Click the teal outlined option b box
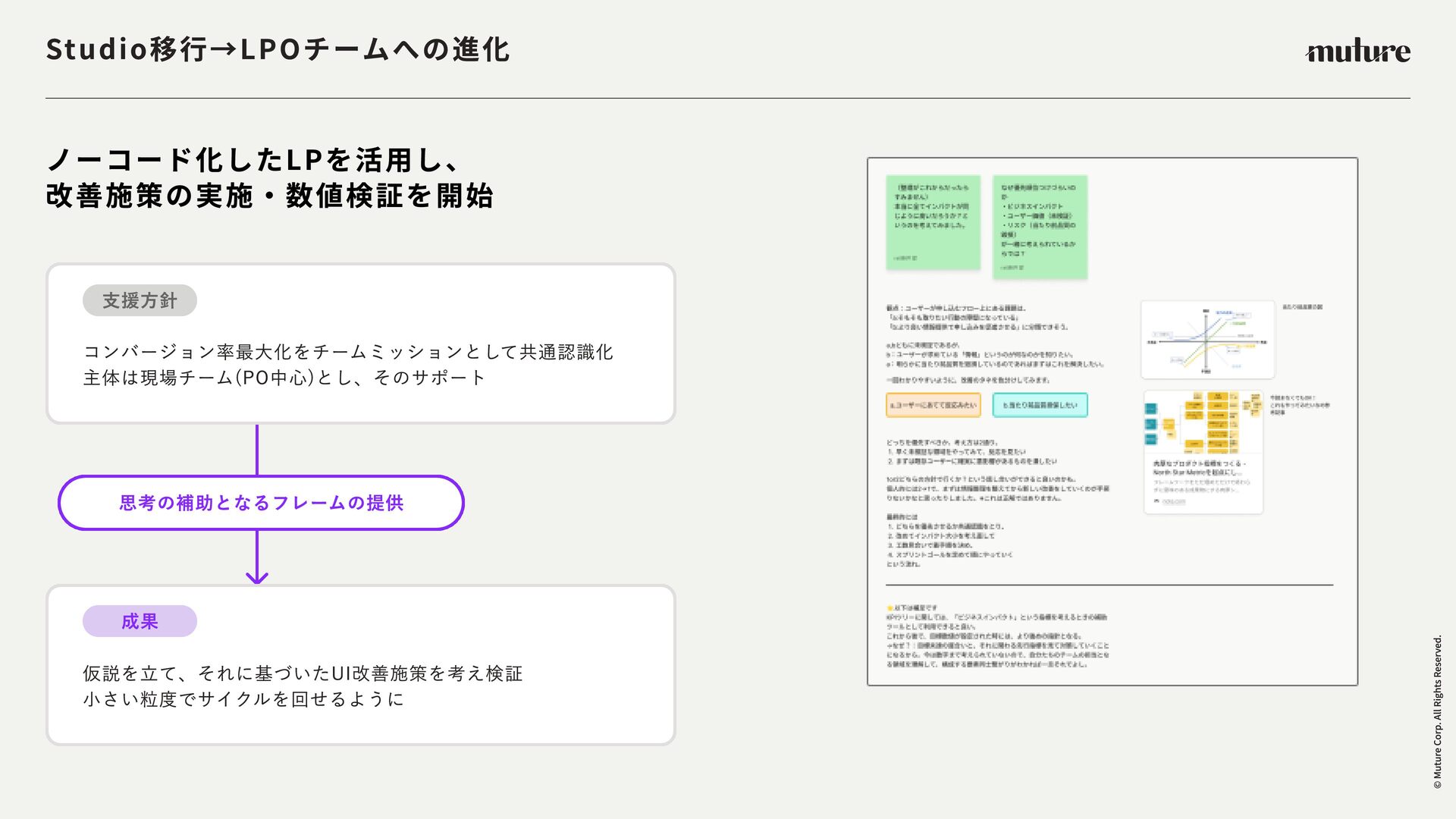 click(x=1040, y=405)
